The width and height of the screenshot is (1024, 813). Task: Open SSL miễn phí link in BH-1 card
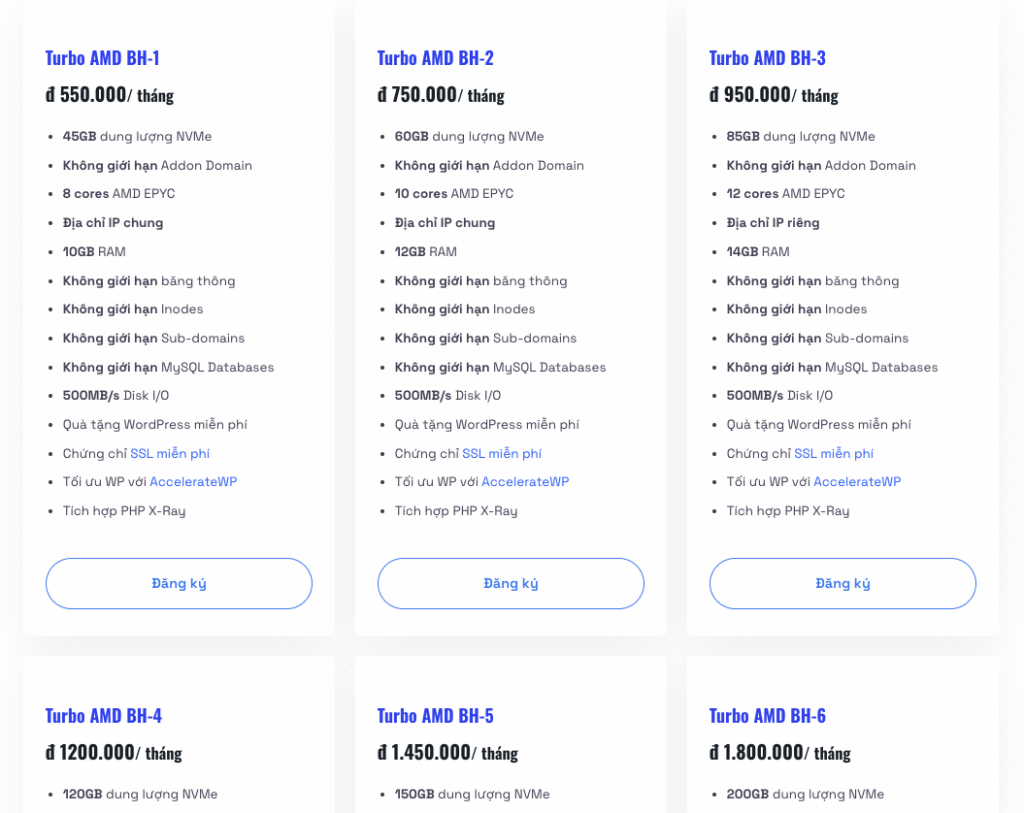pos(170,453)
